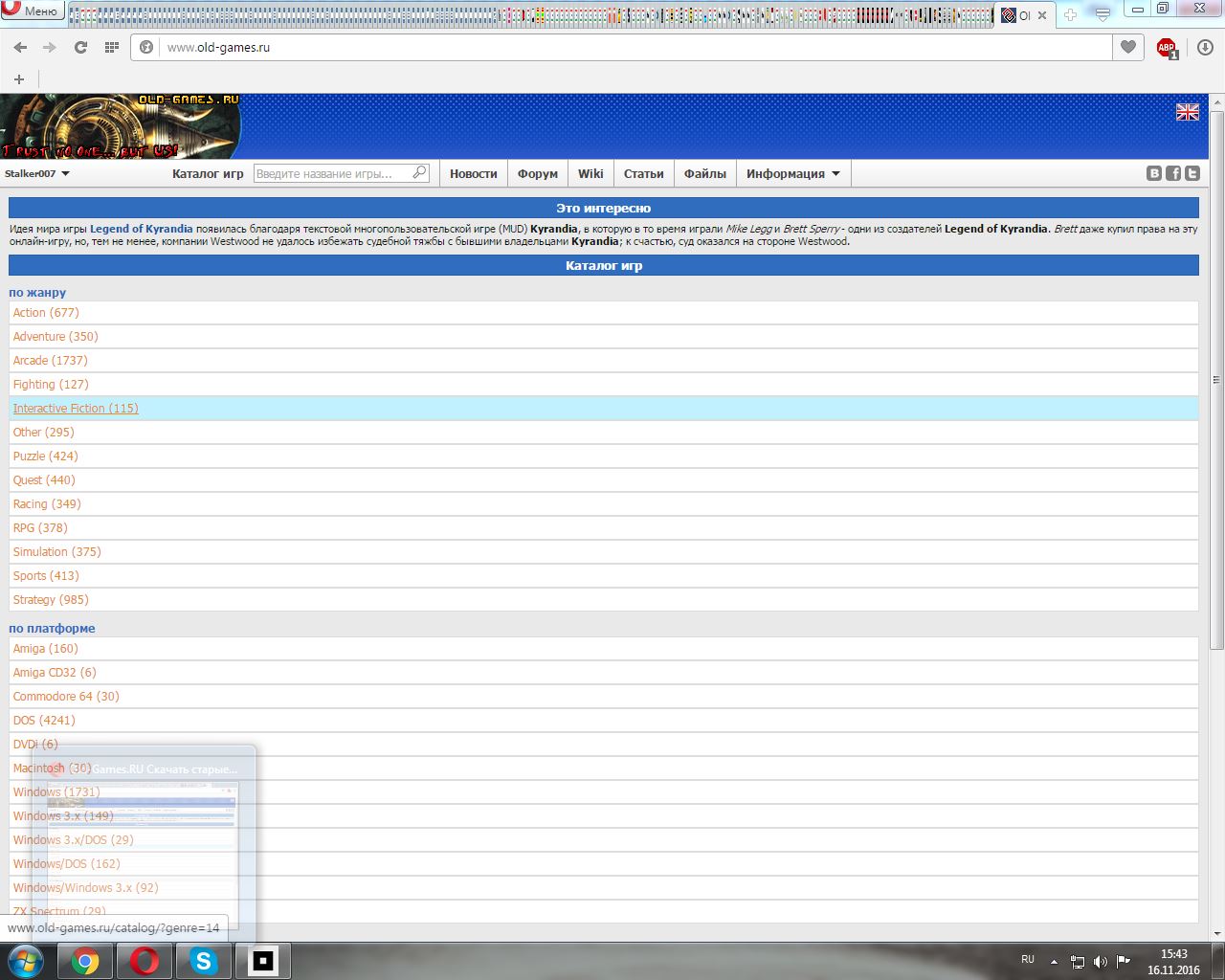Click the Old-Games.ru site logo
Viewport: 1225px width, 980px height.
click(121, 126)
